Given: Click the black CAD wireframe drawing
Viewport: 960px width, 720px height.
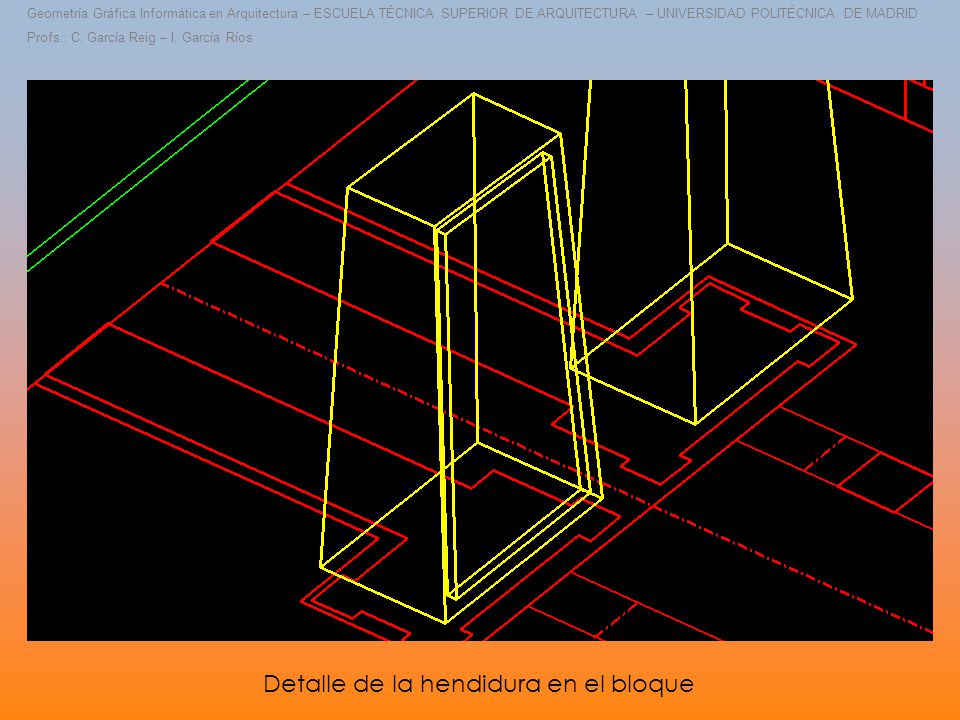Looking at the screenshot, I should 479,360.
